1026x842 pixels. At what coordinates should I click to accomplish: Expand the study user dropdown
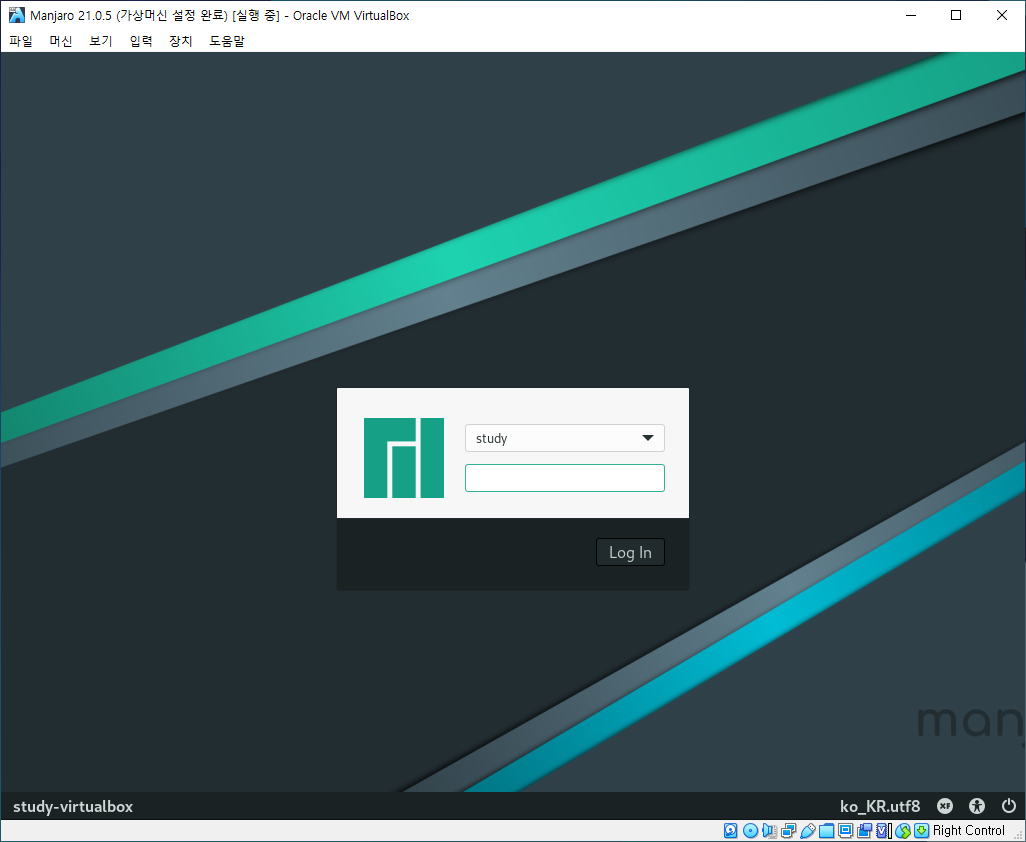pyautogui.click(x=565, y=438)
